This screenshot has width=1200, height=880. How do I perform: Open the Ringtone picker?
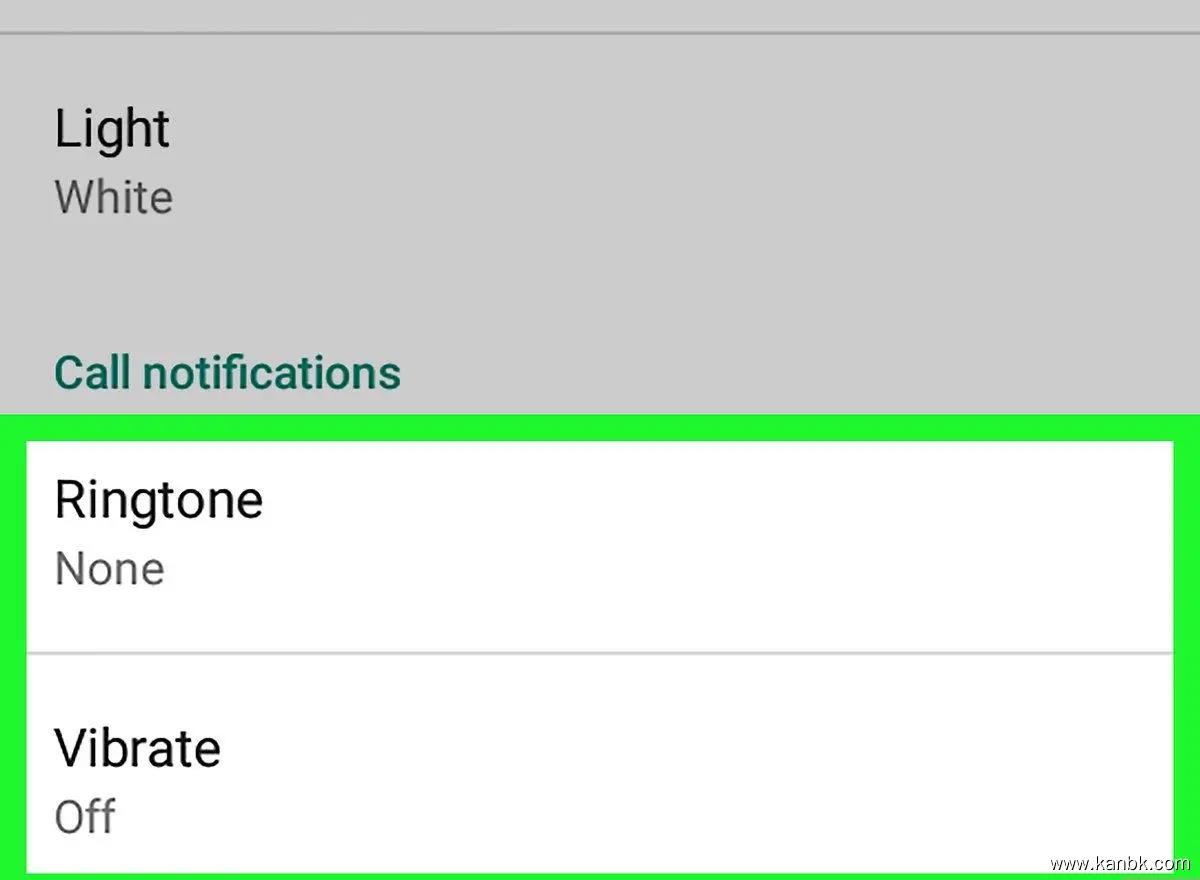(600, 535)
